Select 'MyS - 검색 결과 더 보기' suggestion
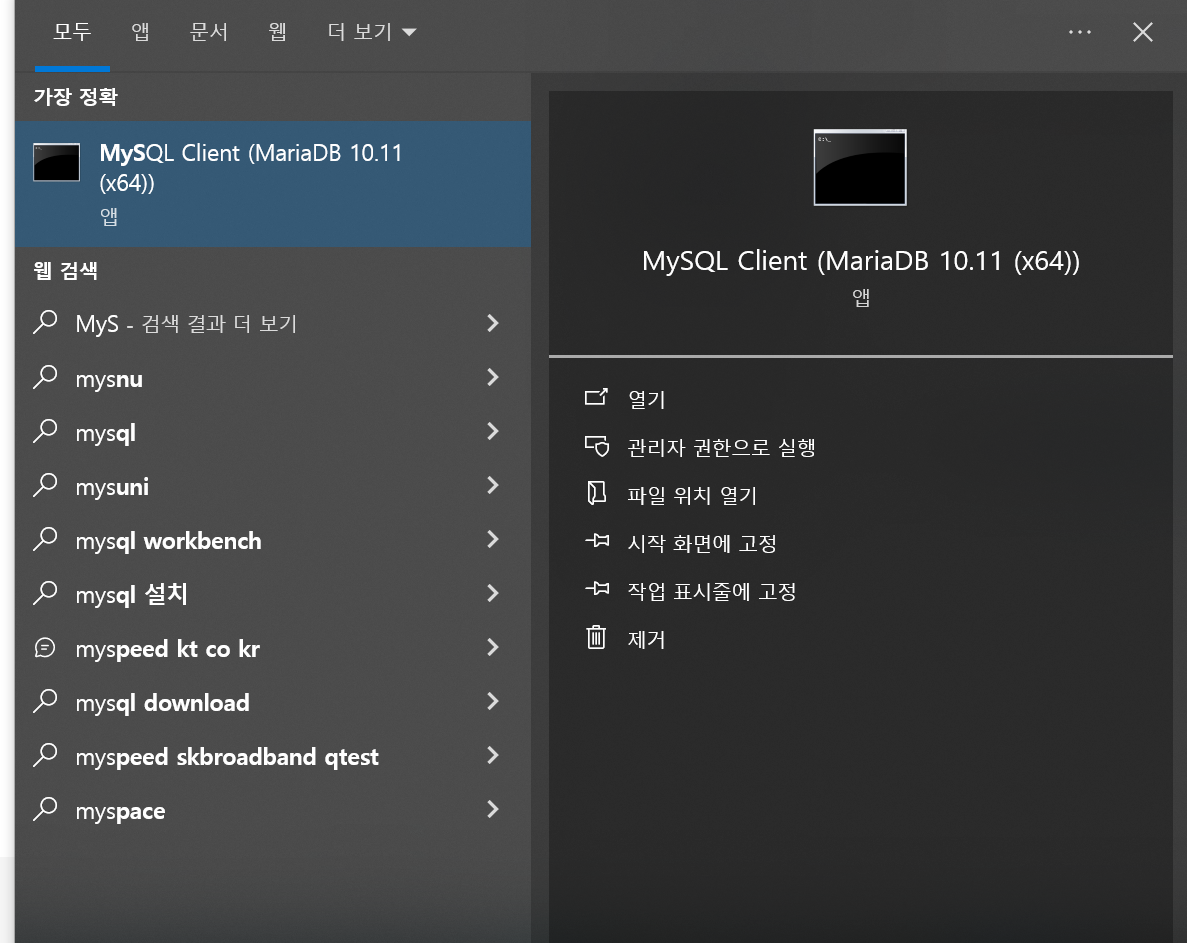Viewport: 1187px width, 943px height. click(x=273, y=324)
